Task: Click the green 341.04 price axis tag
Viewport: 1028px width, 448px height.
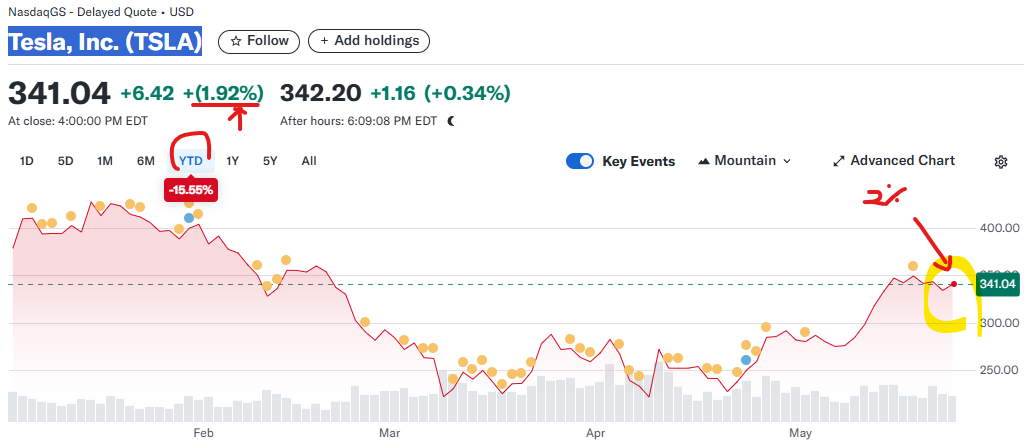Action: pos(997,284)
